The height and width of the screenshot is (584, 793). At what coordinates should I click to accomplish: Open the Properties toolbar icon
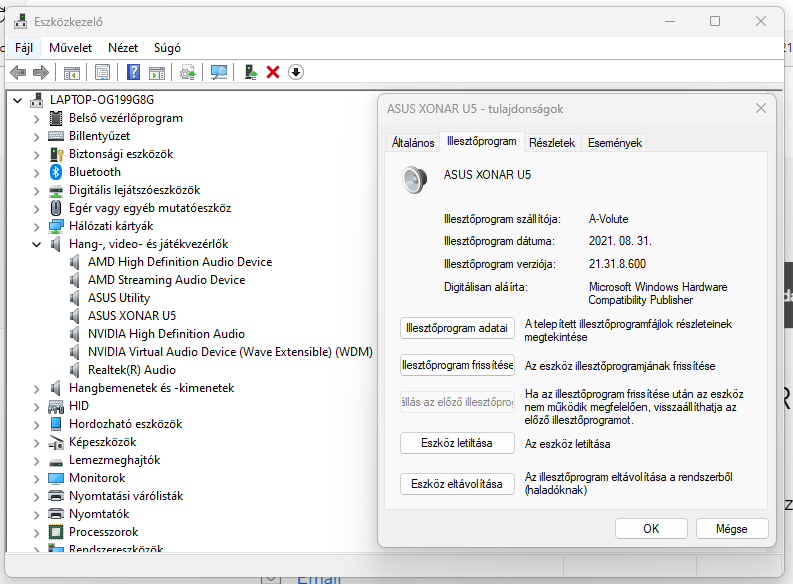point(102,72)
